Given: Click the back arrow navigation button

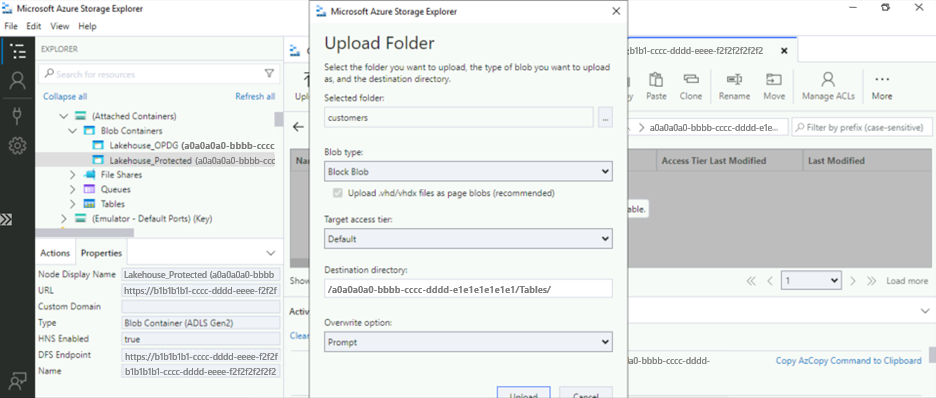Looking at the screenshot, I should point(298,127).
